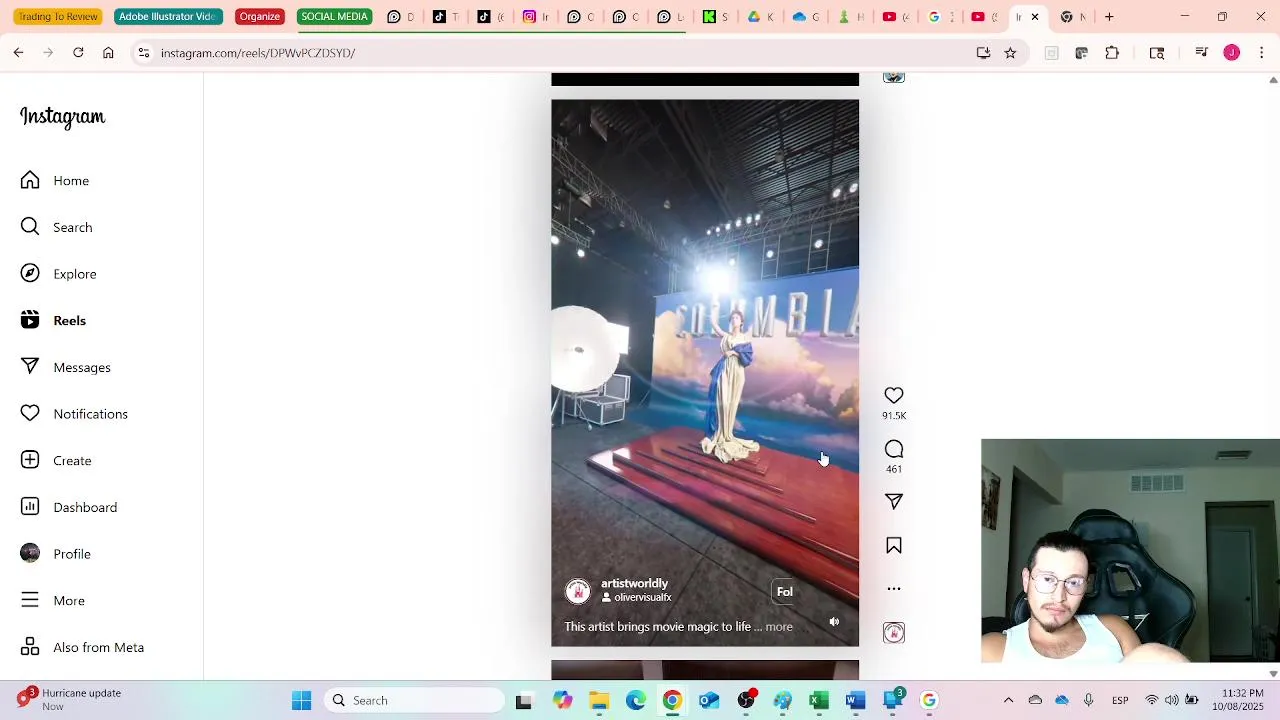The width and height of the screenshot is (1280, 720).
Task: Close the active Instagram tab
Action: coord(1035,17)
